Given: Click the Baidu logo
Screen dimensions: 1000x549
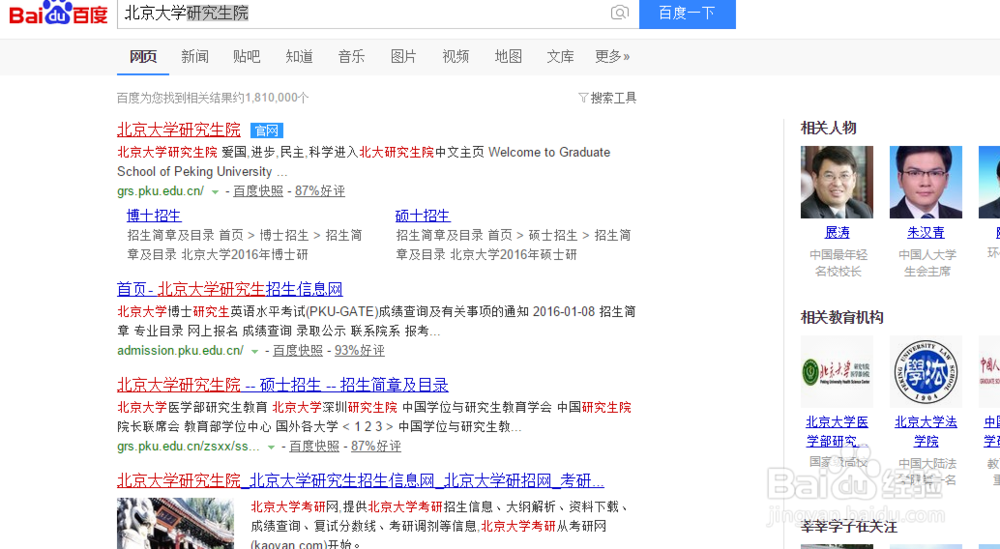Looking at the screenshot, I should point(58,13).
